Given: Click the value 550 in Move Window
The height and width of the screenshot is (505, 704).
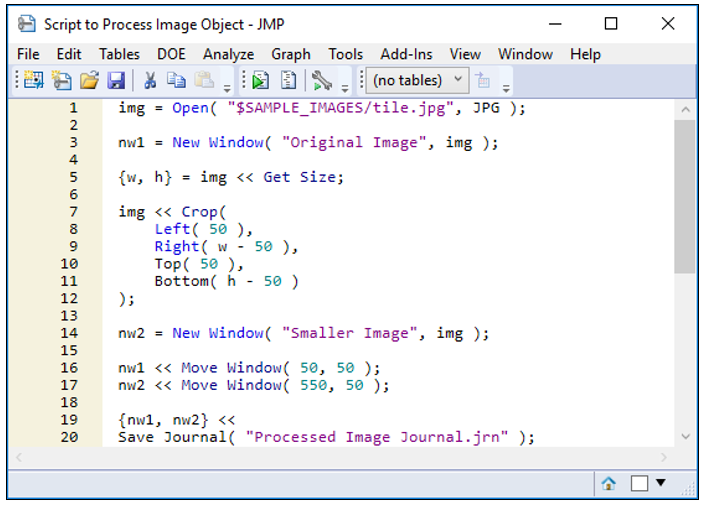Looking at the screenshot, I should 313,386.
